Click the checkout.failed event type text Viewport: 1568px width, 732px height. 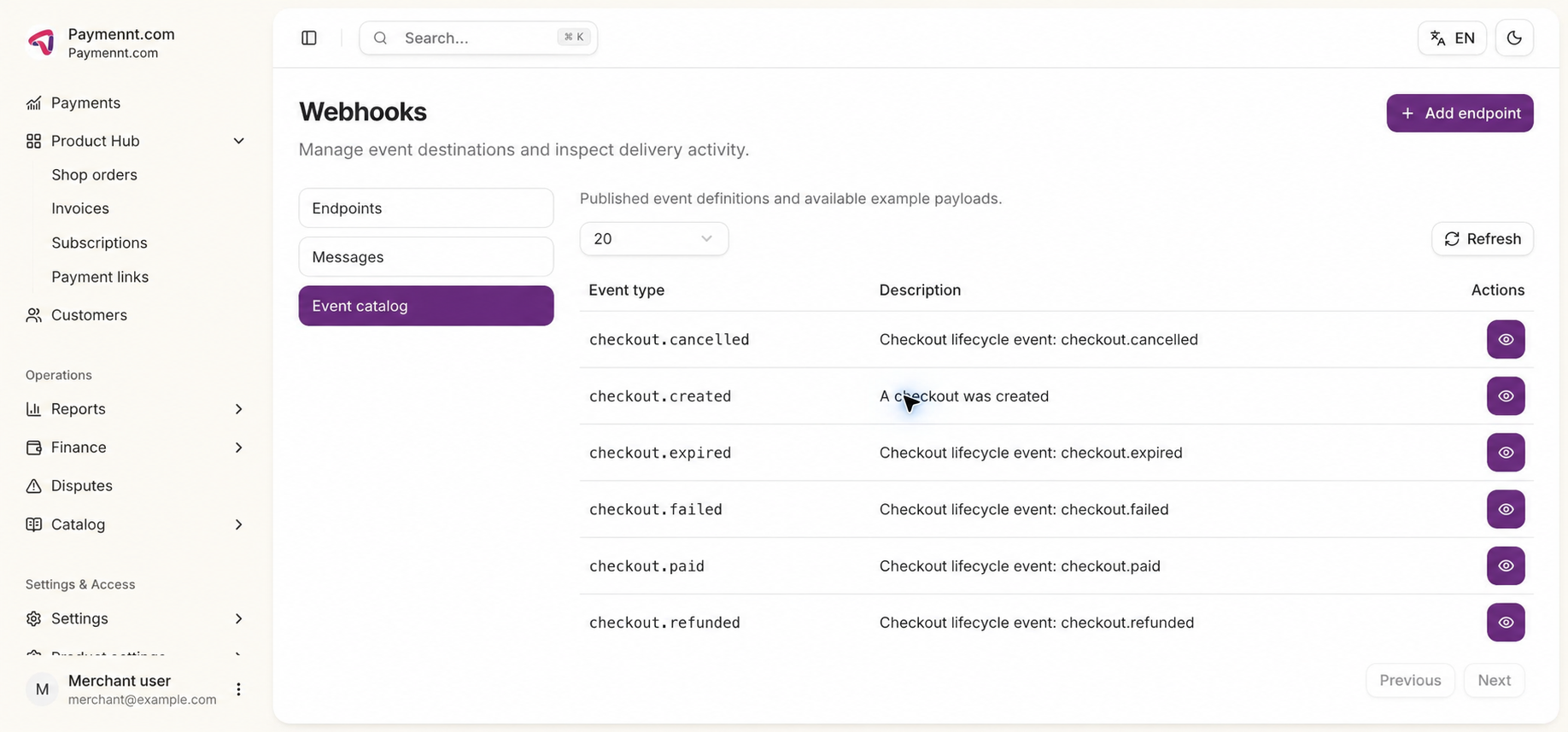(656, 509)
